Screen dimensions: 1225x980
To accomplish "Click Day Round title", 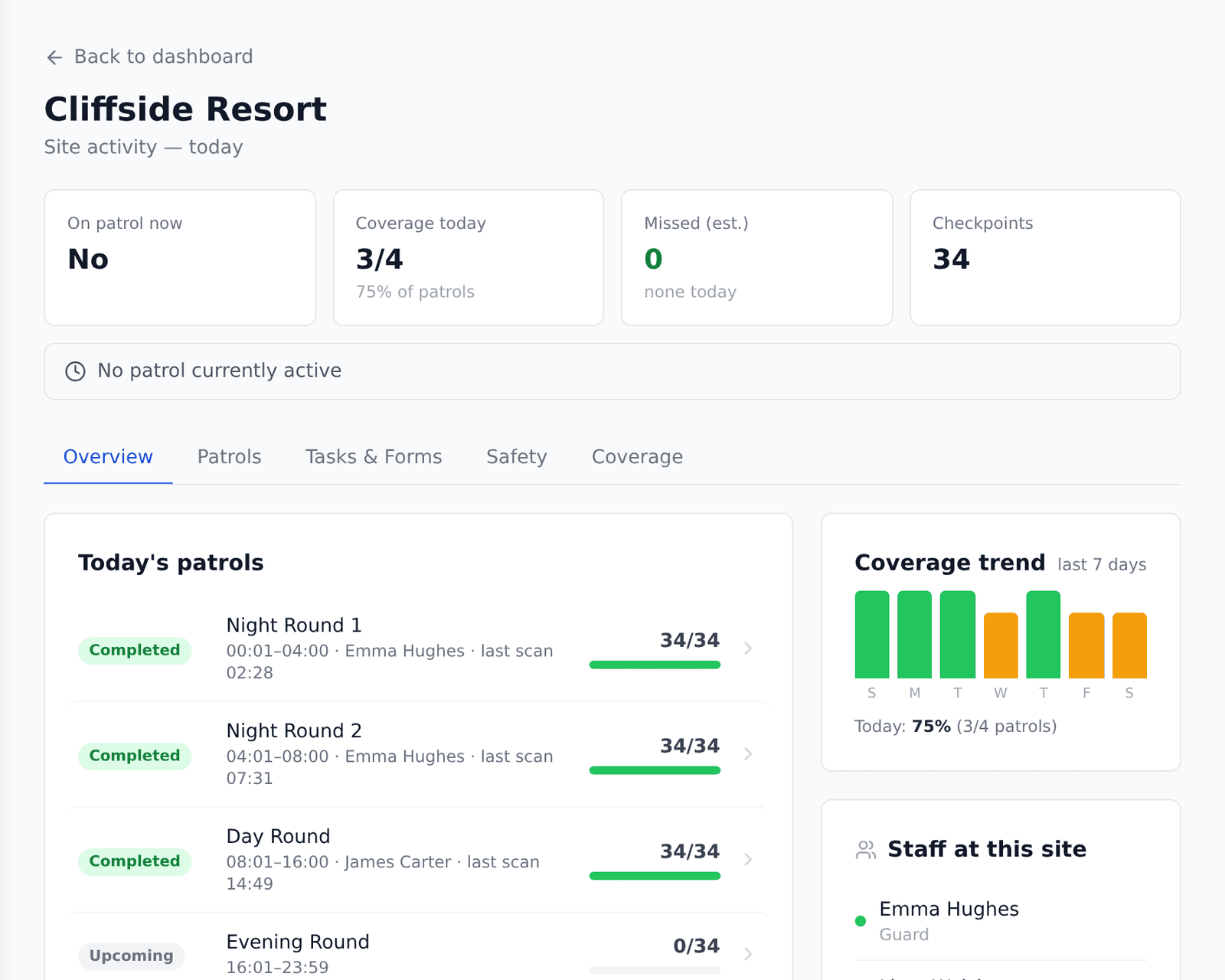I will tap(279, 837).
